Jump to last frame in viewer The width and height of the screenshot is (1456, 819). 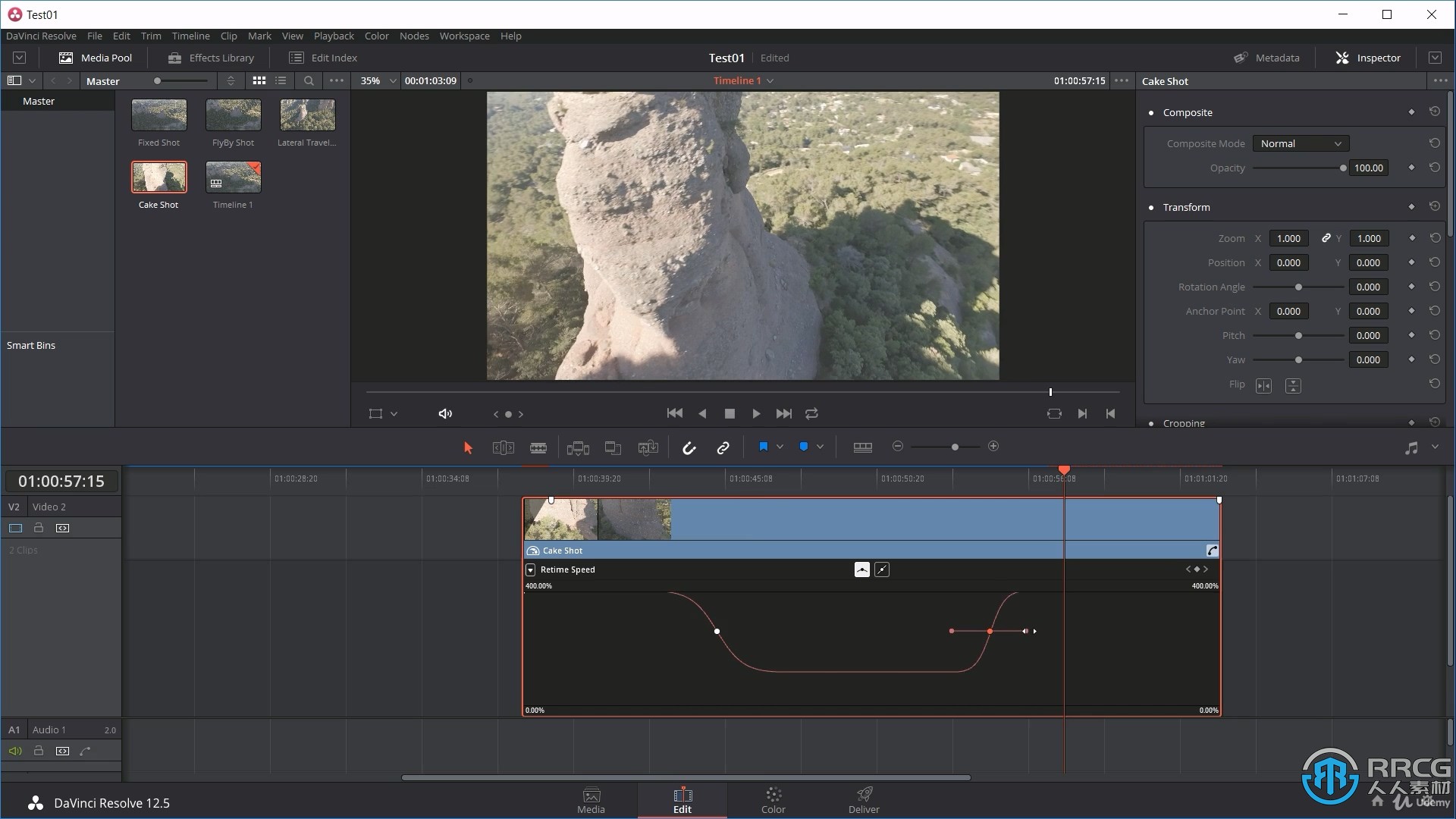(x=784, y=413)
